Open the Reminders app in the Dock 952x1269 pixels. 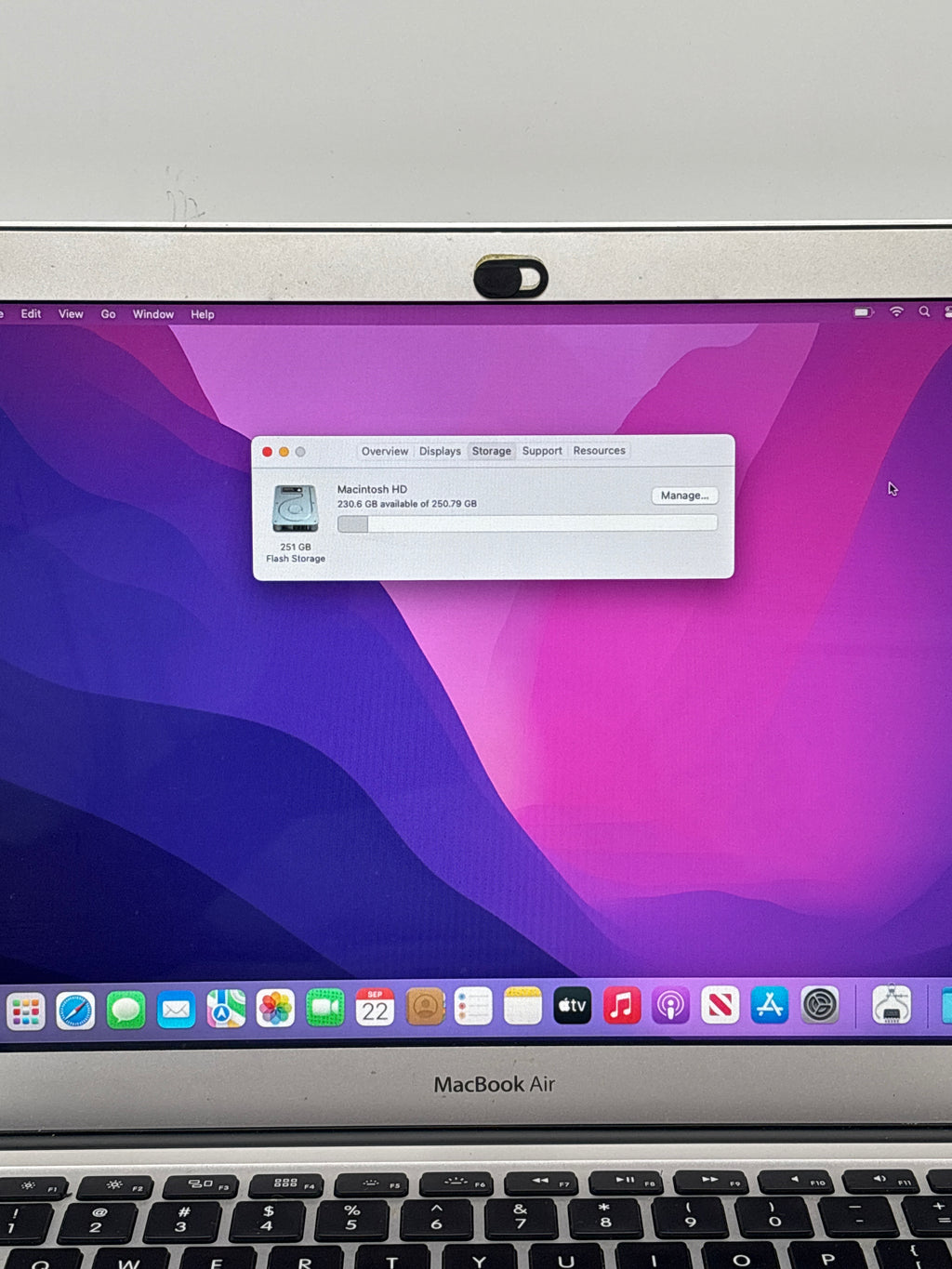[x=473, y=1006]
